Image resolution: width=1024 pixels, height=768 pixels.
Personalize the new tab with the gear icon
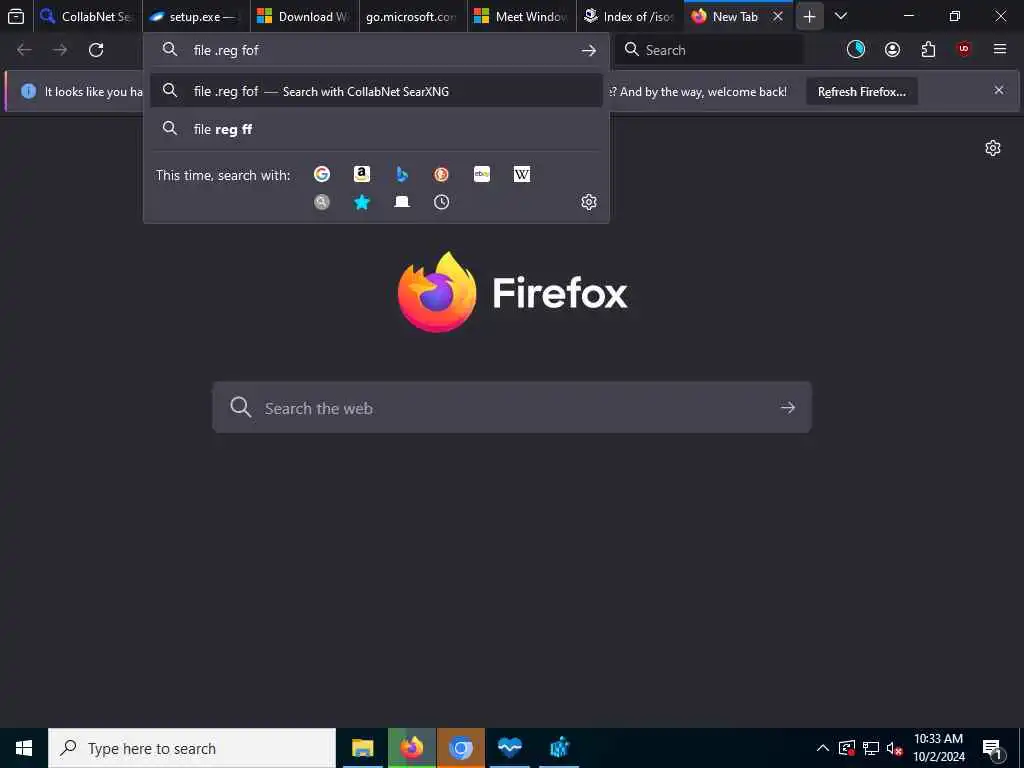click(x=993, y=148)
